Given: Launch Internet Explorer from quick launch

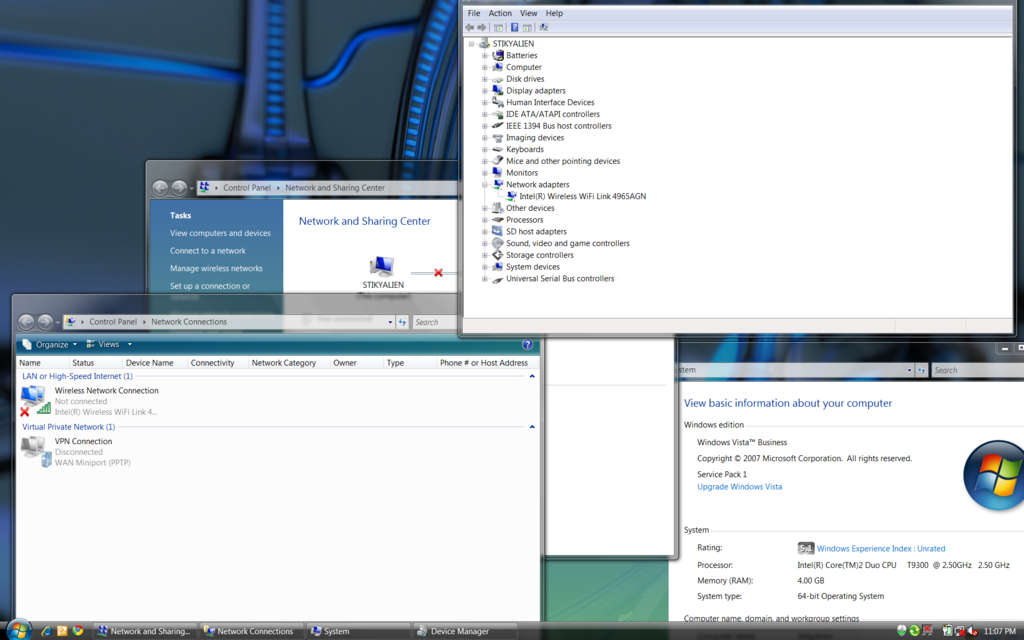Looking at the screenshot, I should [46, 631].
